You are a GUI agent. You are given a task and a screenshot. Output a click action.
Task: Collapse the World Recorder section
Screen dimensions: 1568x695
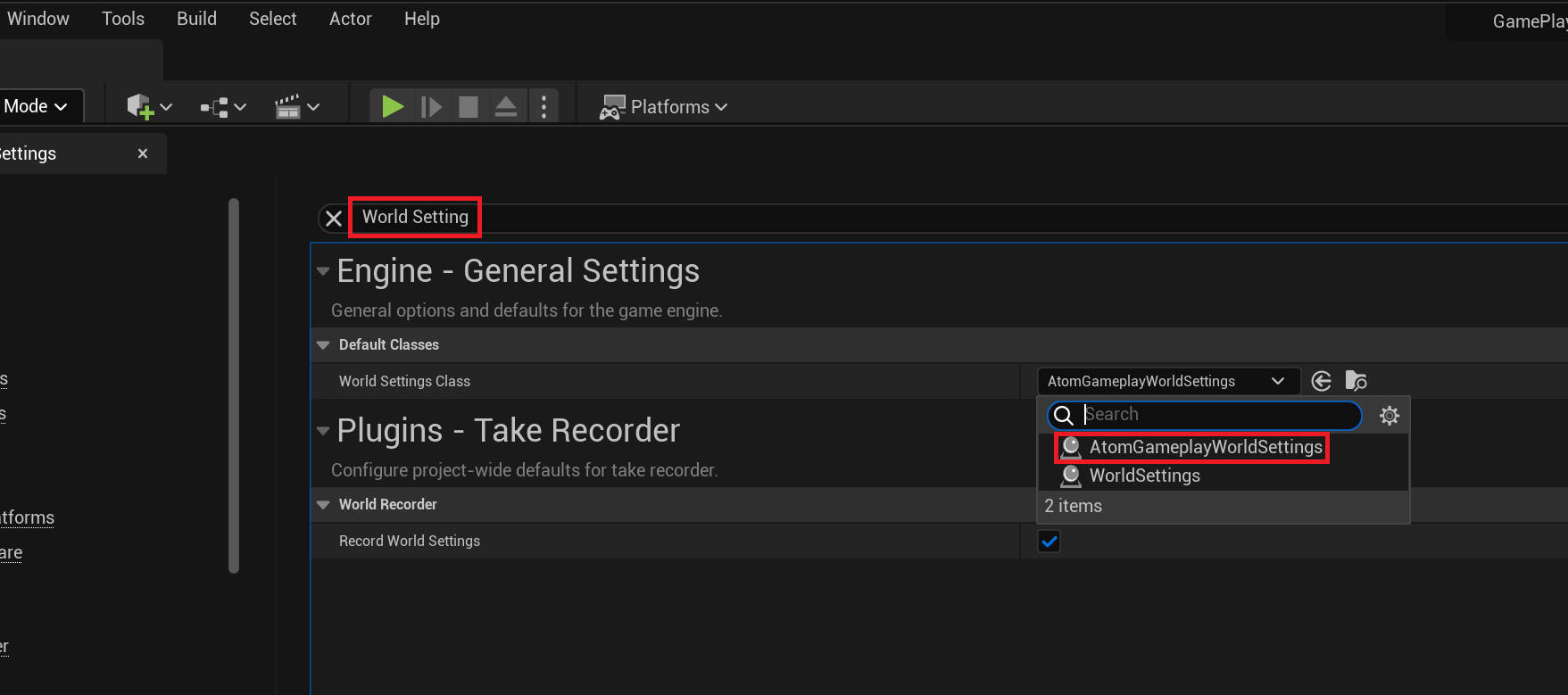coord(324,505)
